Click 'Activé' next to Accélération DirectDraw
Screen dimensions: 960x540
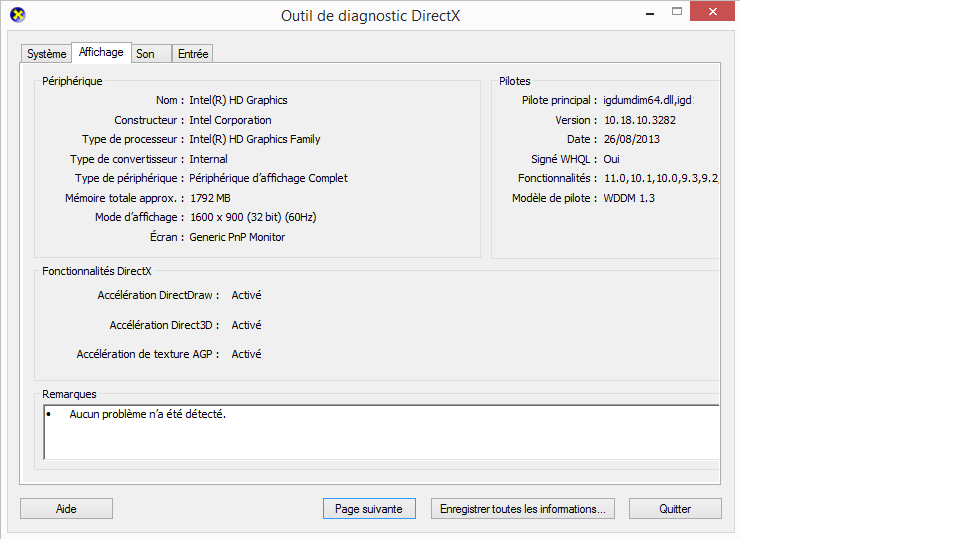[x=246, y=295]
